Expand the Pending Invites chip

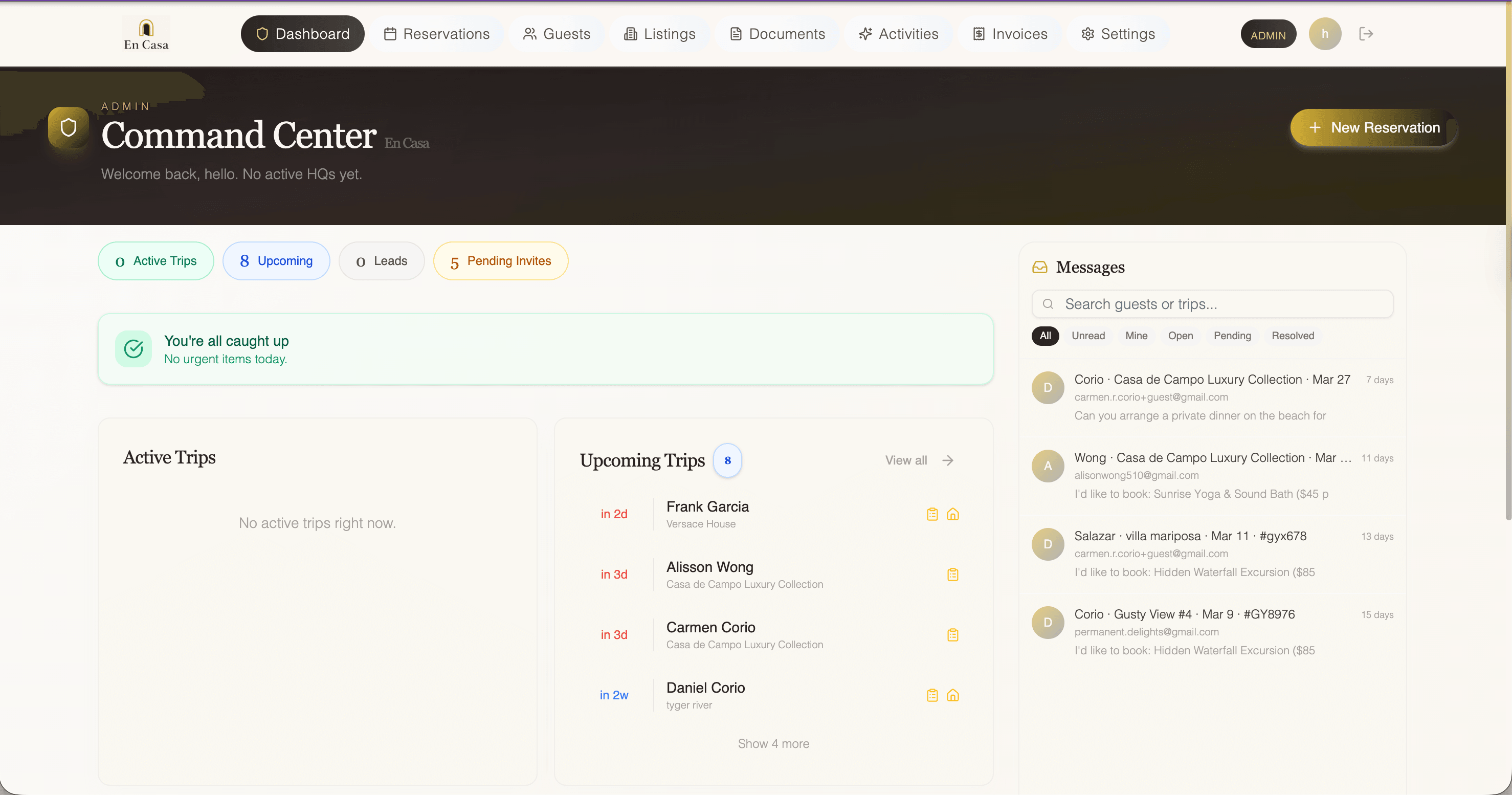coord(500,261)
